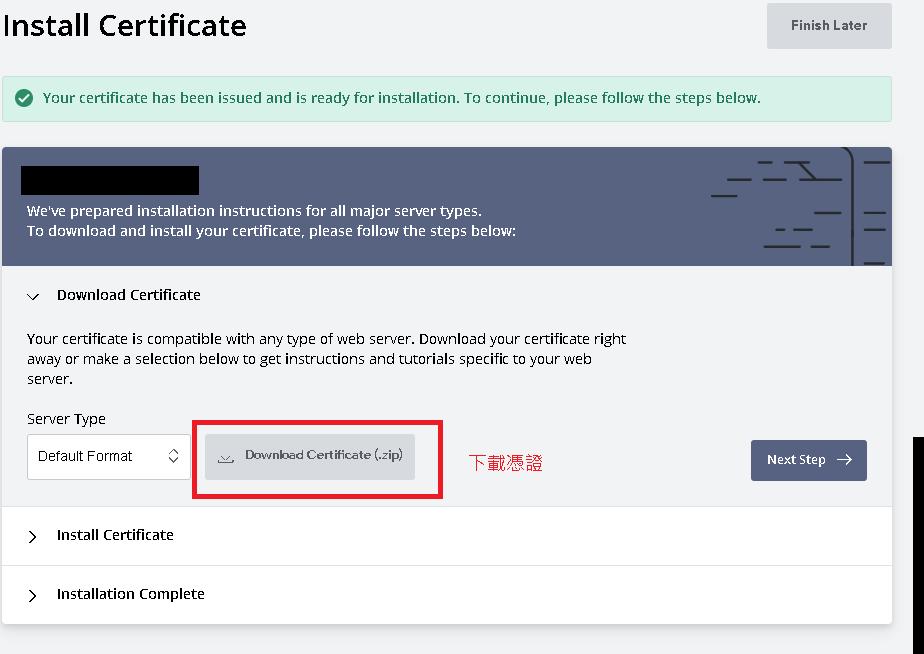This screenshot has height=654, width=924.
Task: Select the Installation Complete step title
Action: tap(130, 594)
